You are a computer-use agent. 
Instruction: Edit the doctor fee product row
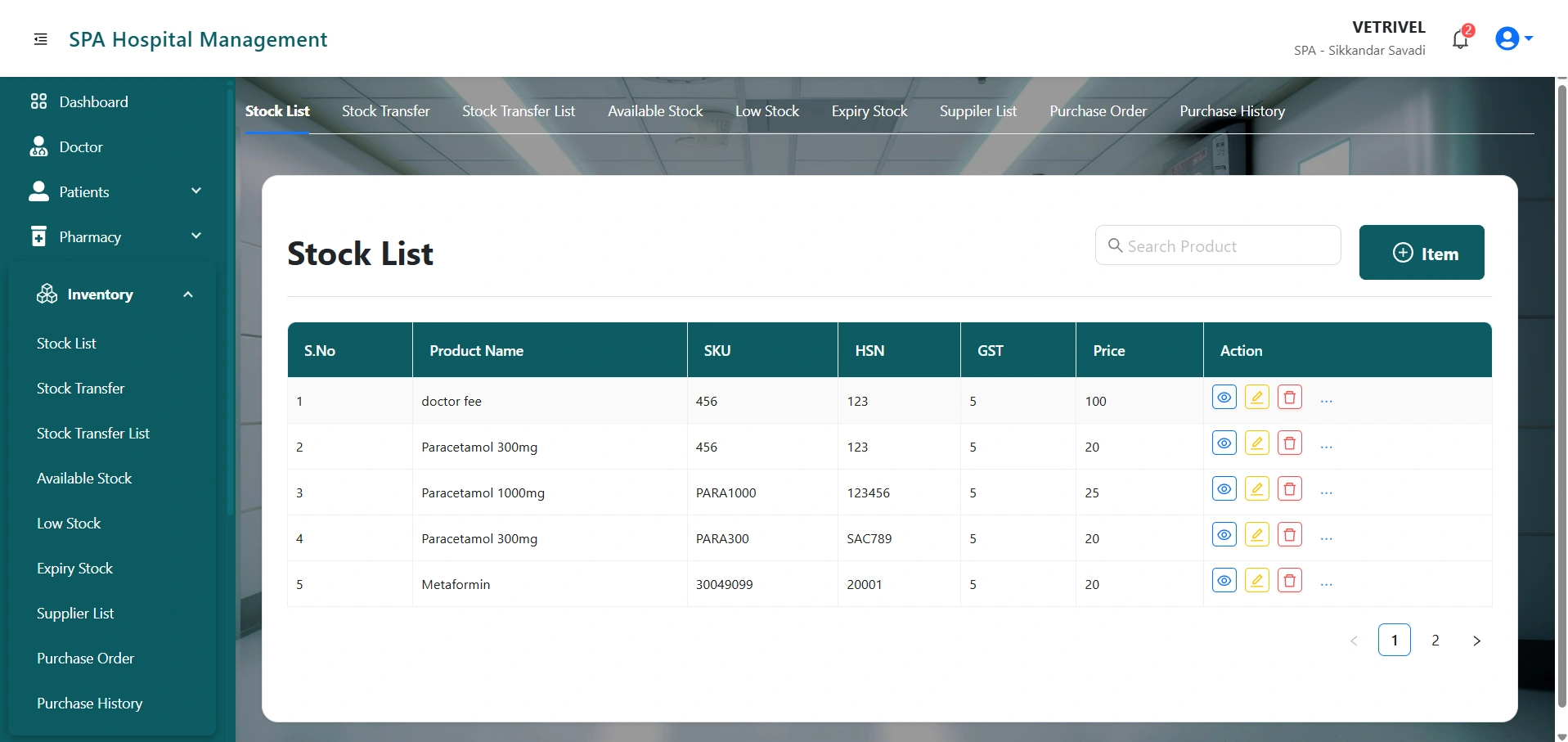[1256, 398]
